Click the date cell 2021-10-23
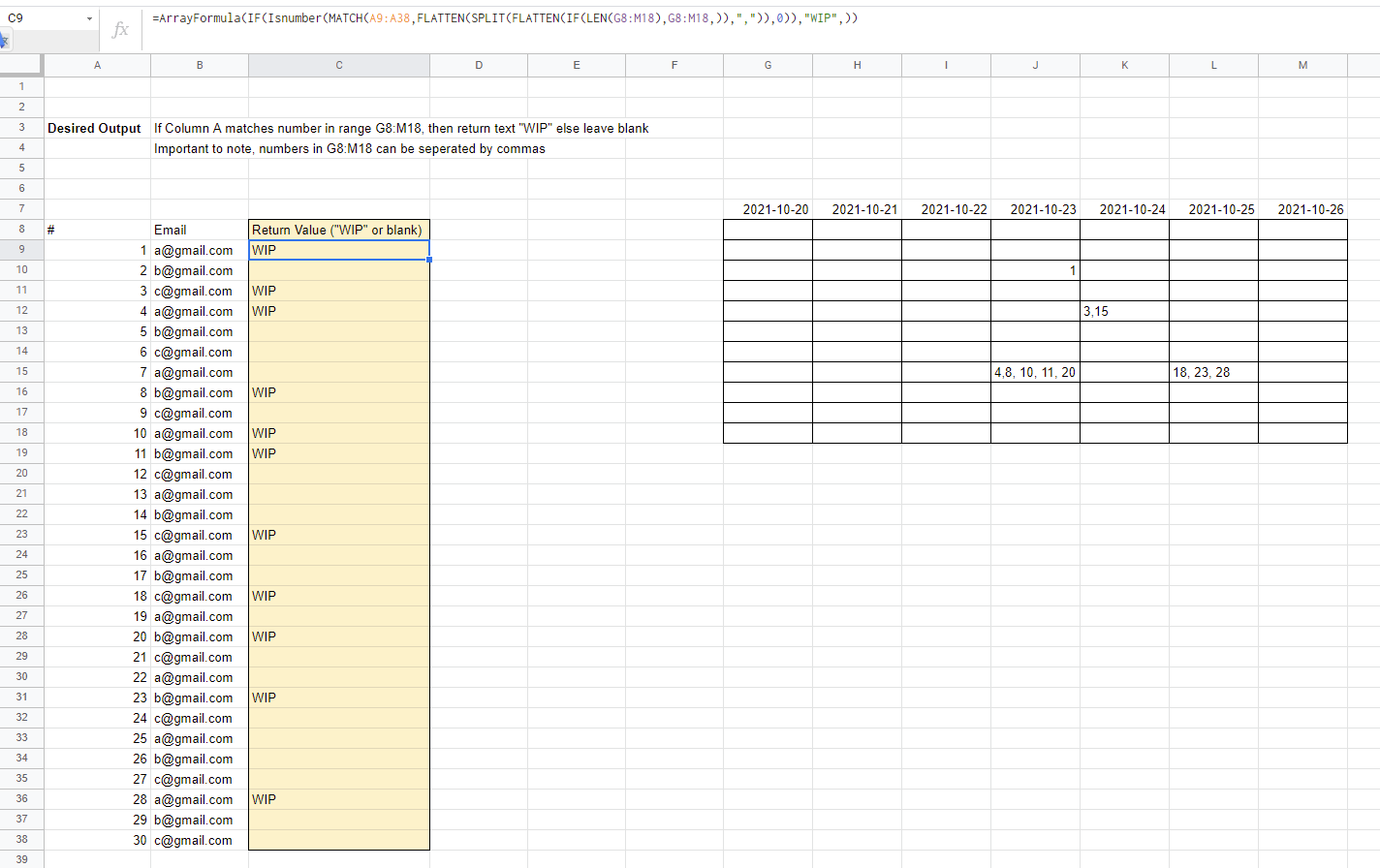The image size is (1380, 868). [1035, 209]
